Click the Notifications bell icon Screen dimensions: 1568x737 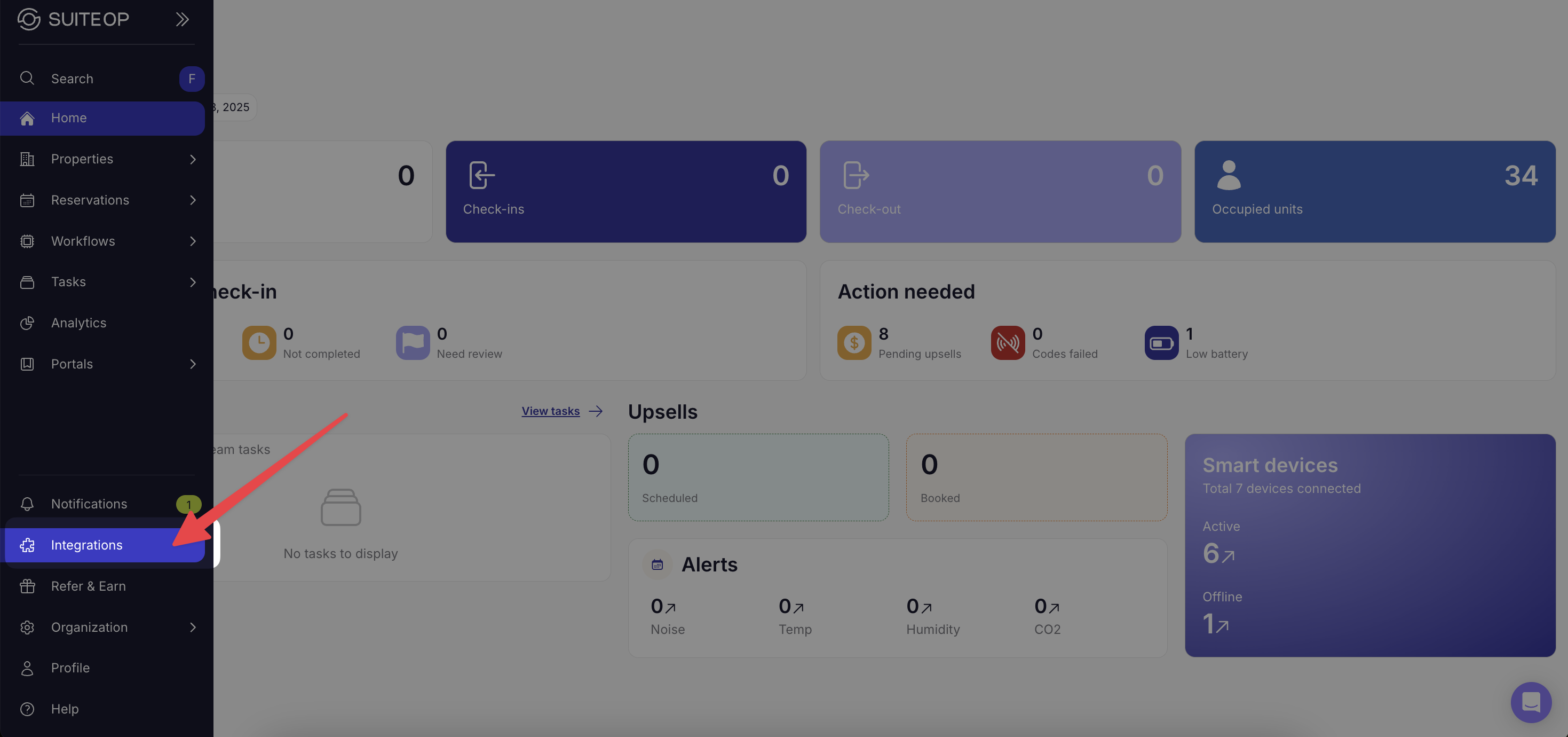(x=27, y=504)
